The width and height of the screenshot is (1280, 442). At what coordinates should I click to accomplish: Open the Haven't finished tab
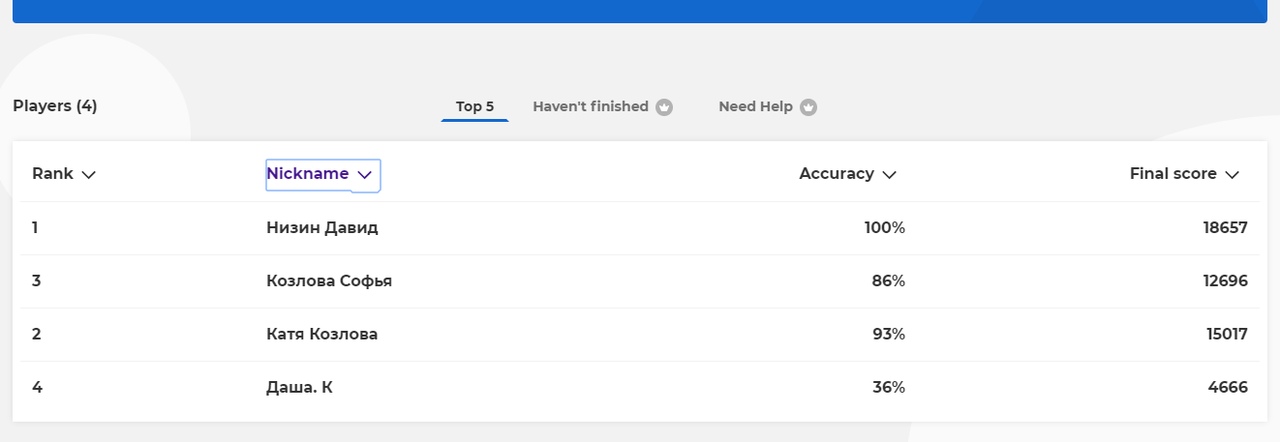[x=590, y=107]
